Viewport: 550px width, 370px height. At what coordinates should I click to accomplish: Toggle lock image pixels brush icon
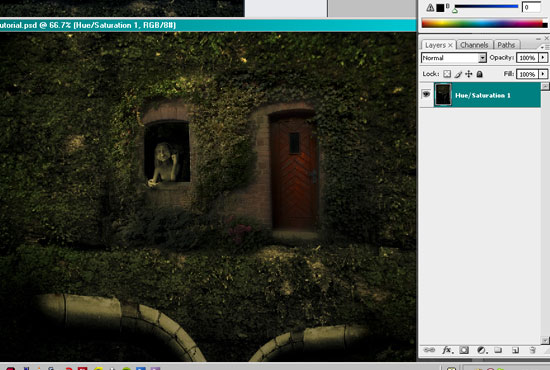pyautogui.click(x=458, y=74)
